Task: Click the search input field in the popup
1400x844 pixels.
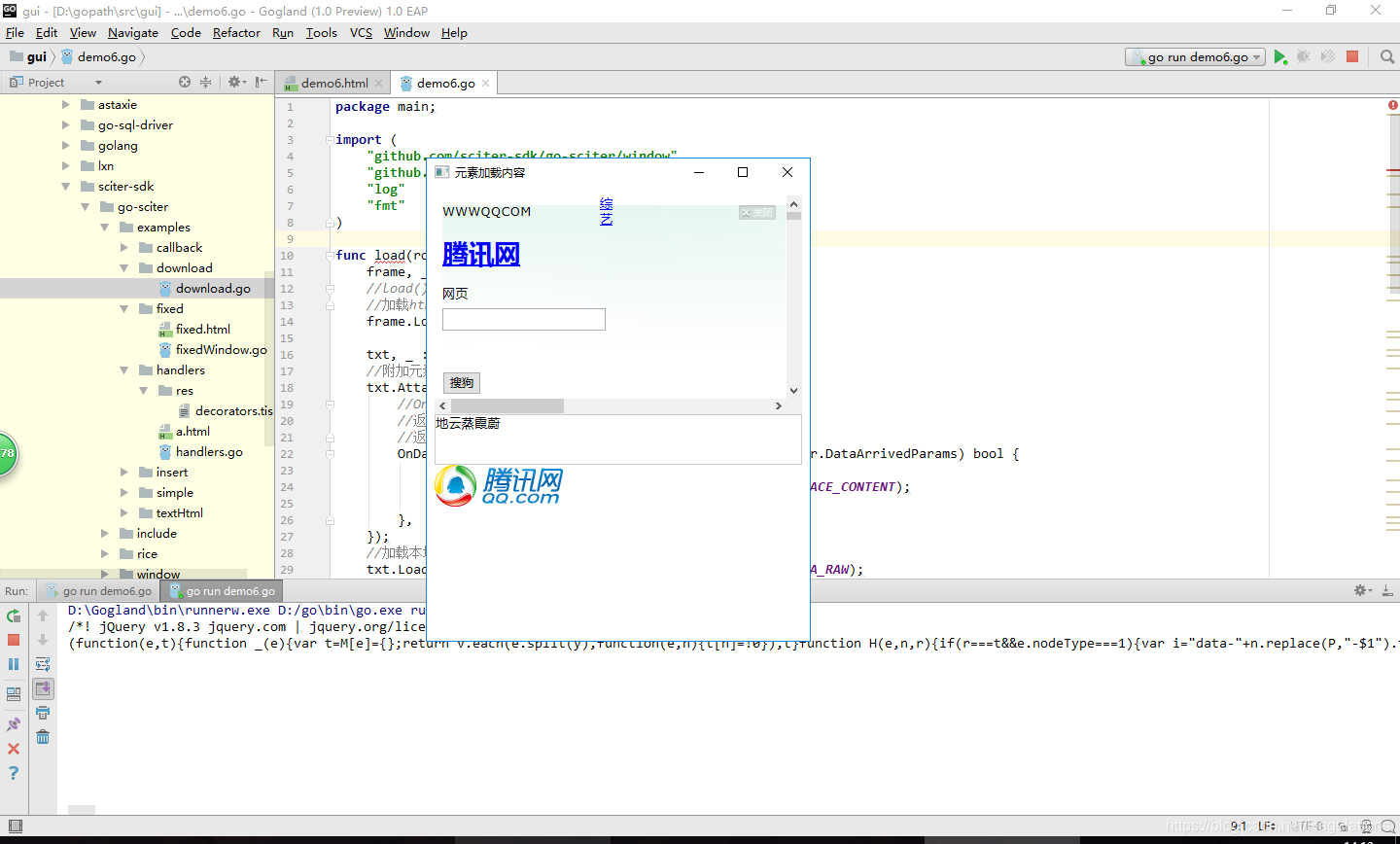Action: pyautogui.click(x=524, y=320)
